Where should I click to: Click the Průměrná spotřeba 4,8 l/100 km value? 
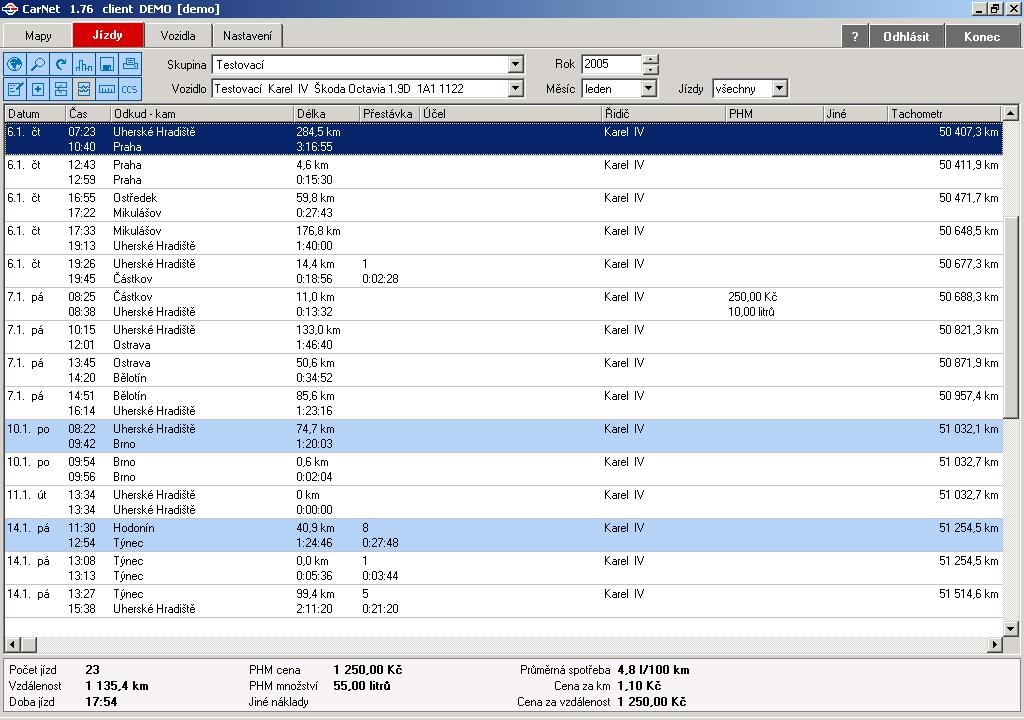653,670
